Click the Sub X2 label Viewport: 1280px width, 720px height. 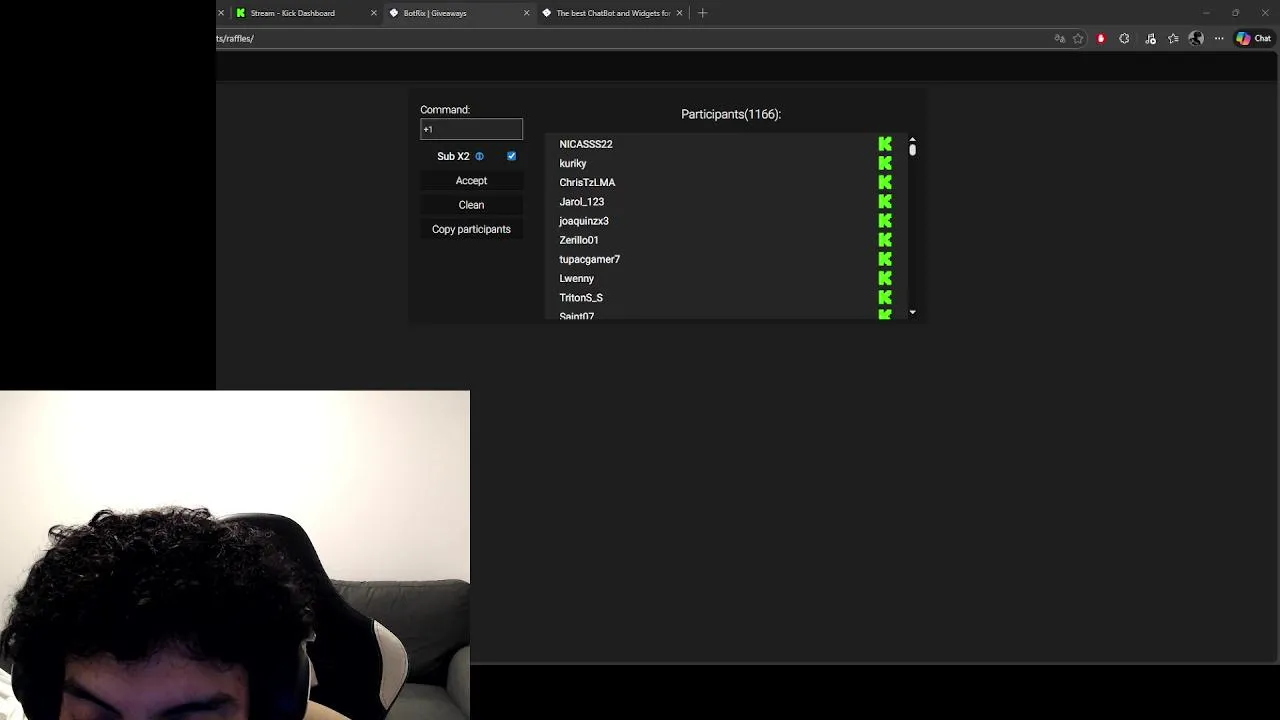tap(453, 156)
